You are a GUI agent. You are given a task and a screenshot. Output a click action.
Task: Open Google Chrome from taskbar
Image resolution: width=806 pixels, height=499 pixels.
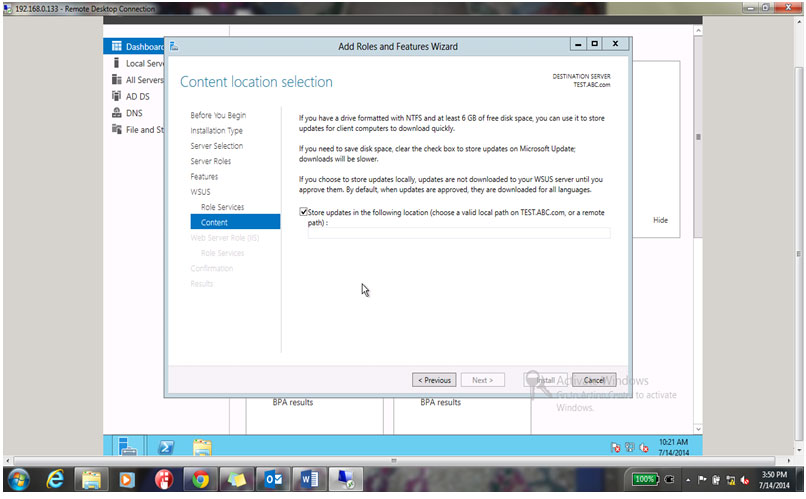(200, 480)
